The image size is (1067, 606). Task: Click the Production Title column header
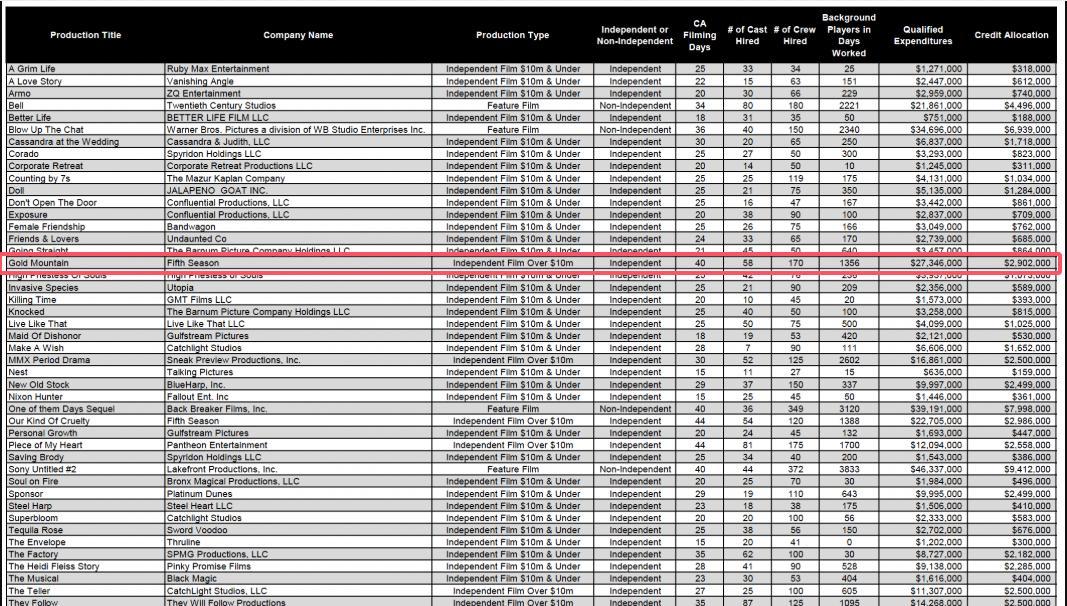85,35
